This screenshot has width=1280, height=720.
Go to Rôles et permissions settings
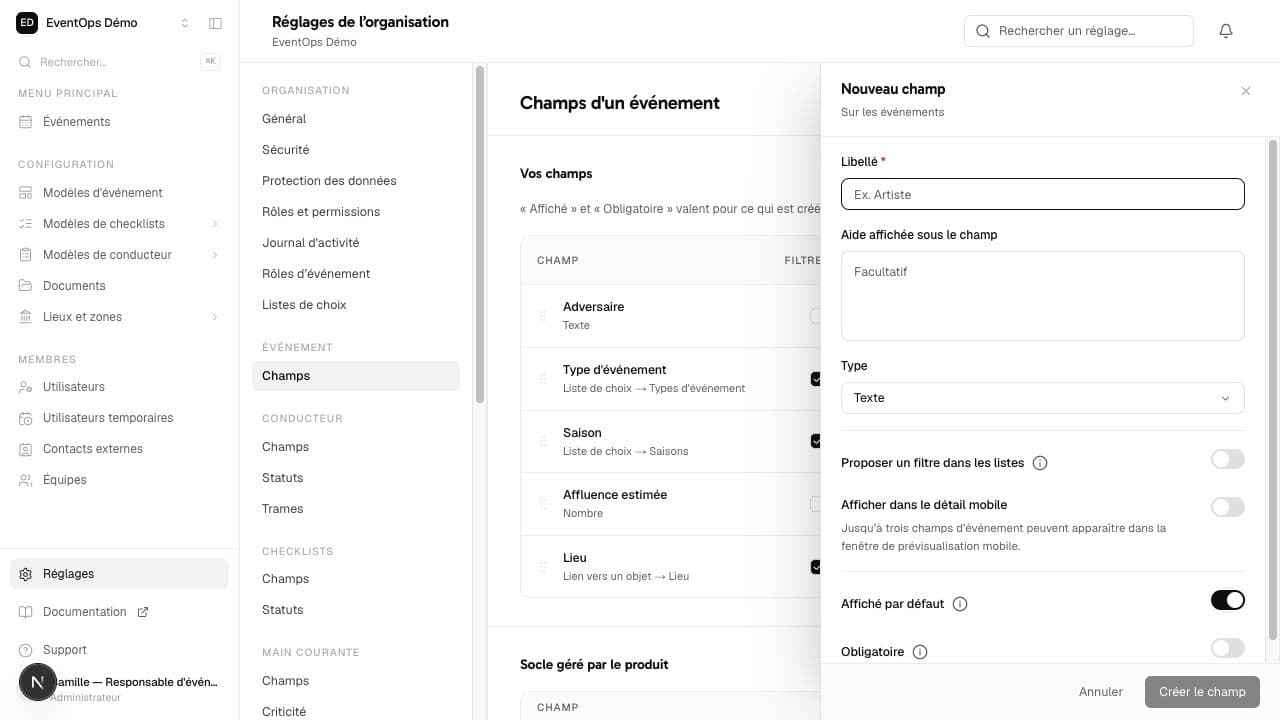coord(321,212)
